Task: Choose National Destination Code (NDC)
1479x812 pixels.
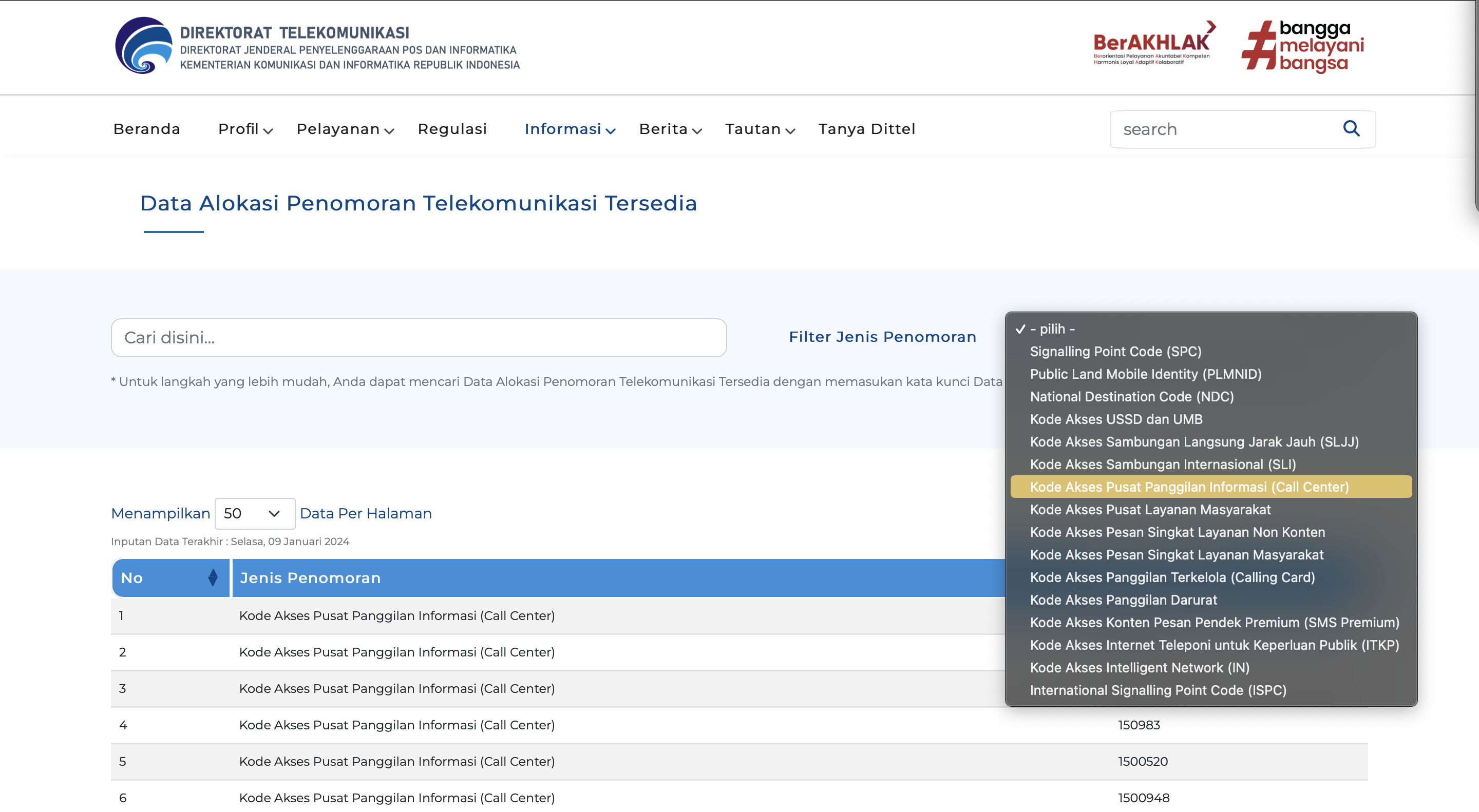Action: click(1211, 397)
